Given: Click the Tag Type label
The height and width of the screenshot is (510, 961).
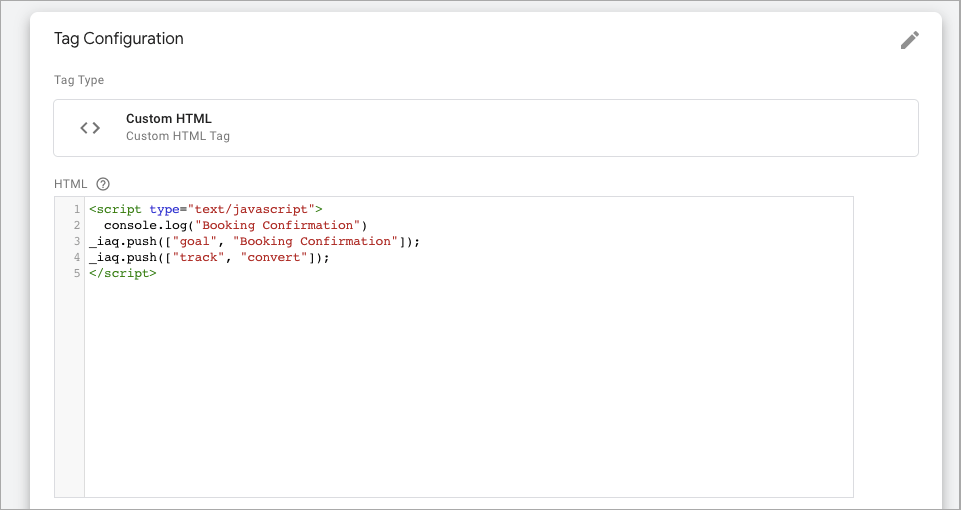Looking at the screenshot, I should 79,80.
